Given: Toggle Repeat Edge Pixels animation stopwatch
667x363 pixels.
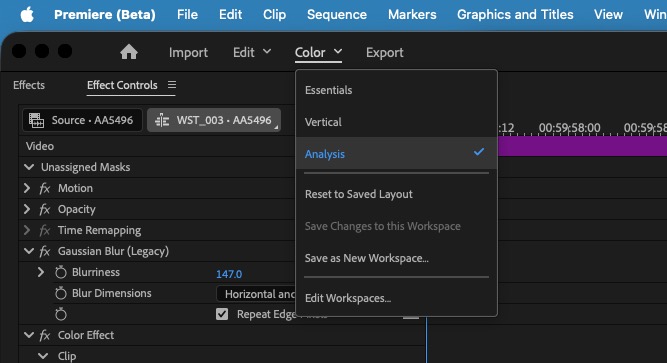Looking at the screenshot, I should (61, 314).
